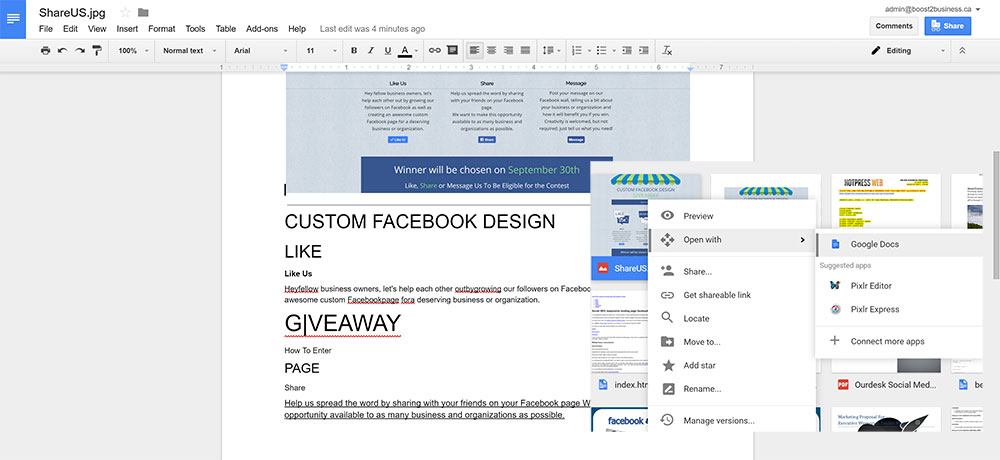Insert a comment using toolbar icon
This screenshot has width=1000, height=460.
[x=452, y=50]
